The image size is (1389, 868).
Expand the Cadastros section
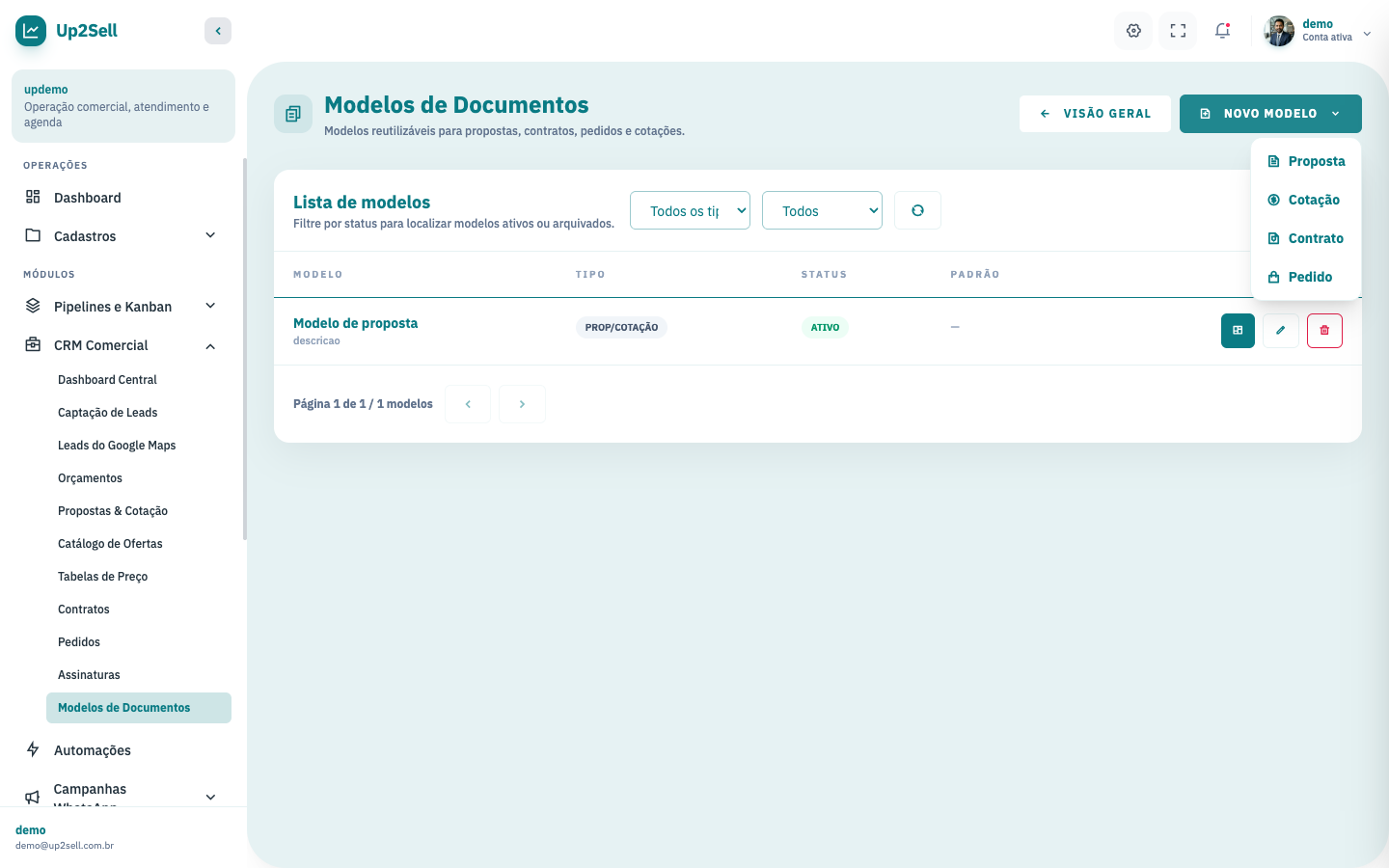(123, 236)
